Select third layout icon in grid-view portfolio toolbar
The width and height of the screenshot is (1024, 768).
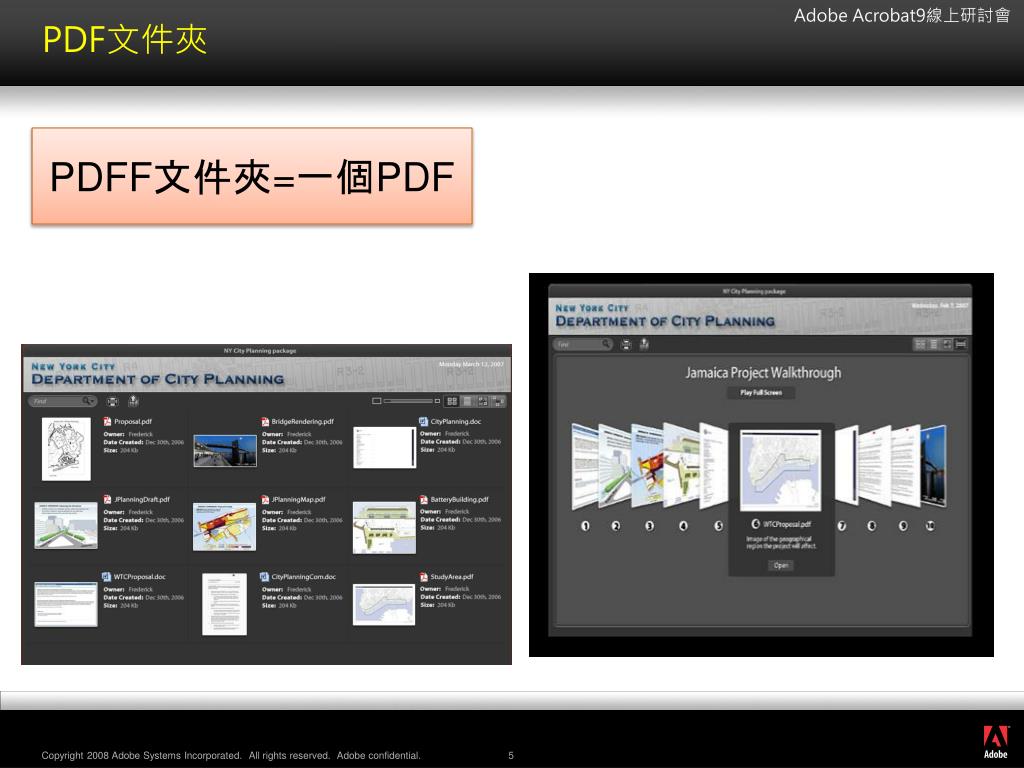(x=483, y=401)
